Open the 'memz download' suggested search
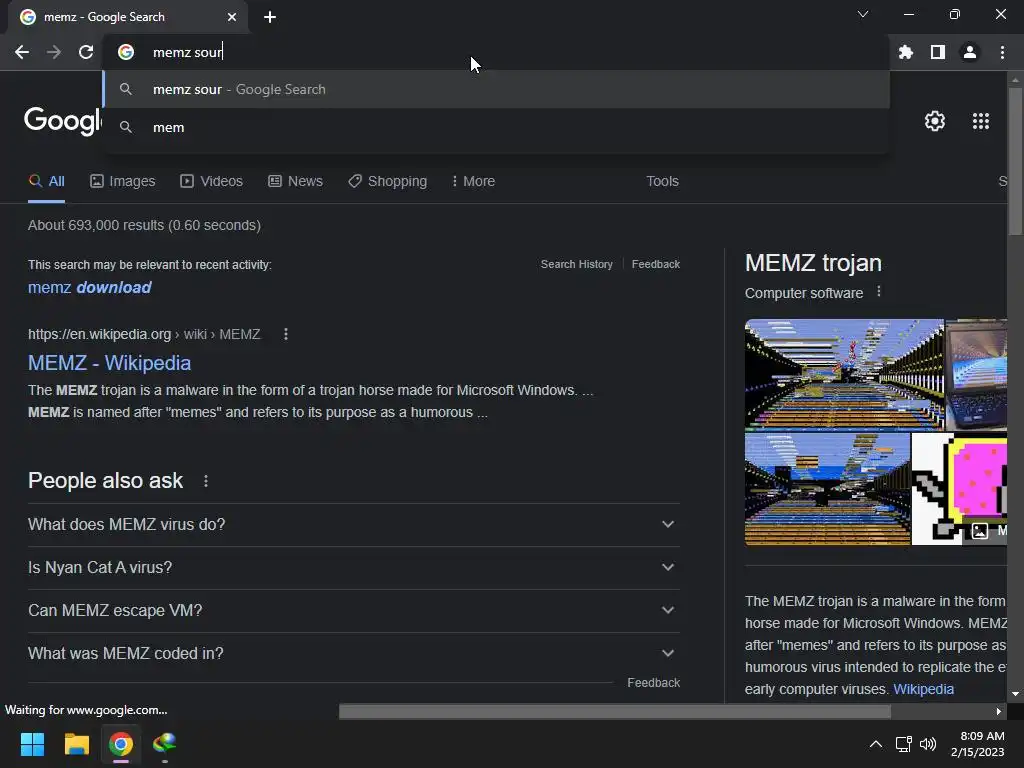The height and width of the screenshot is (768, 1024). click(89, 287)
